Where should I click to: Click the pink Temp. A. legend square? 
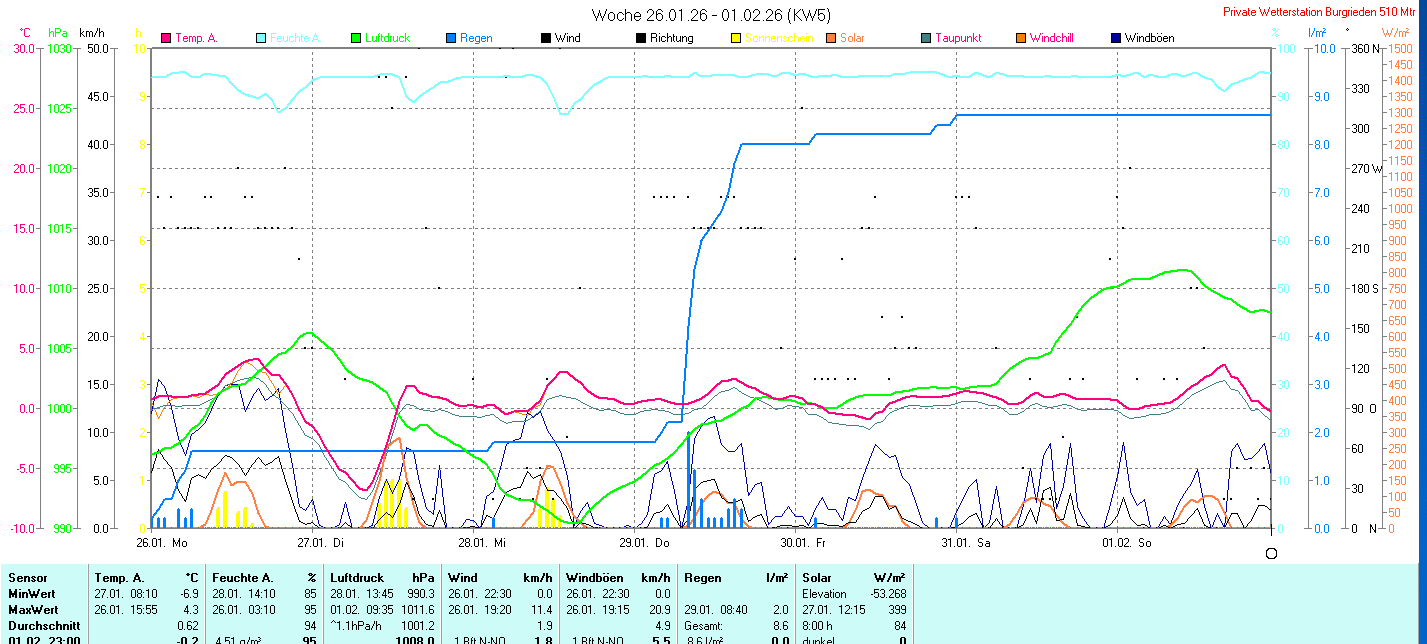pyautogui.click(x=166, y=38)
